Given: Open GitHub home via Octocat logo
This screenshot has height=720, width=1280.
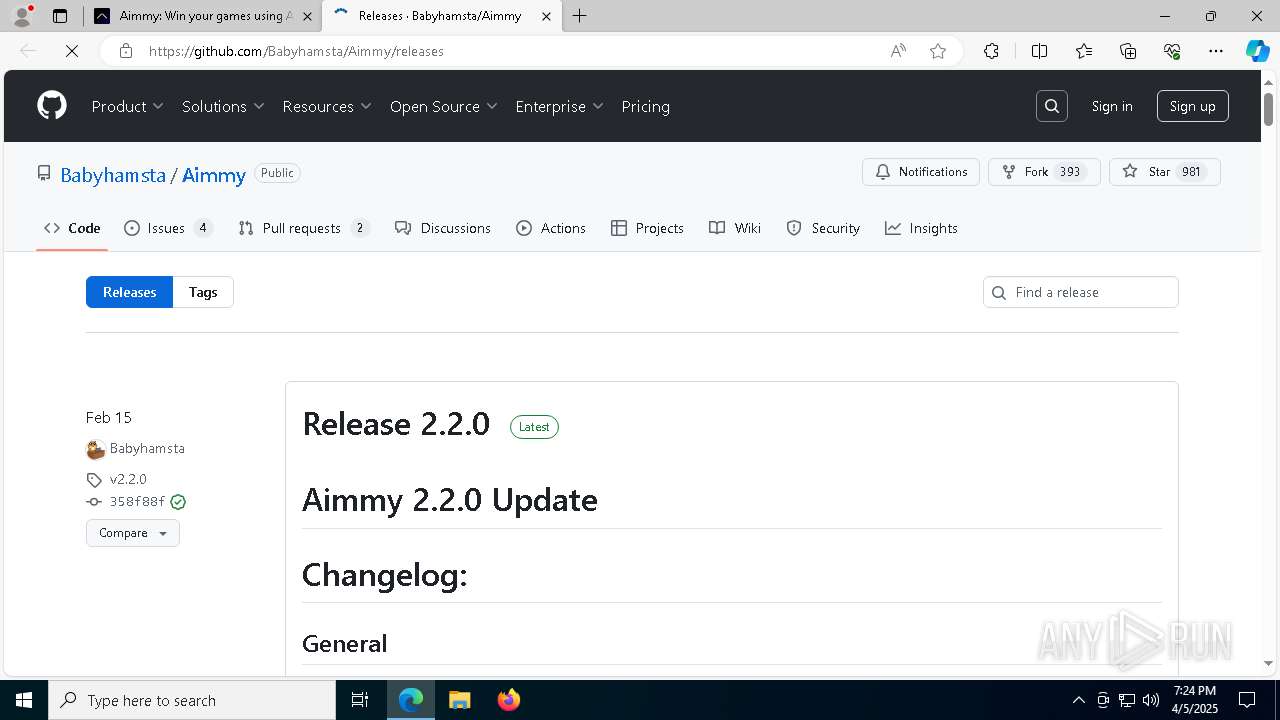Looking at the screenshot, I should (52, 106).
